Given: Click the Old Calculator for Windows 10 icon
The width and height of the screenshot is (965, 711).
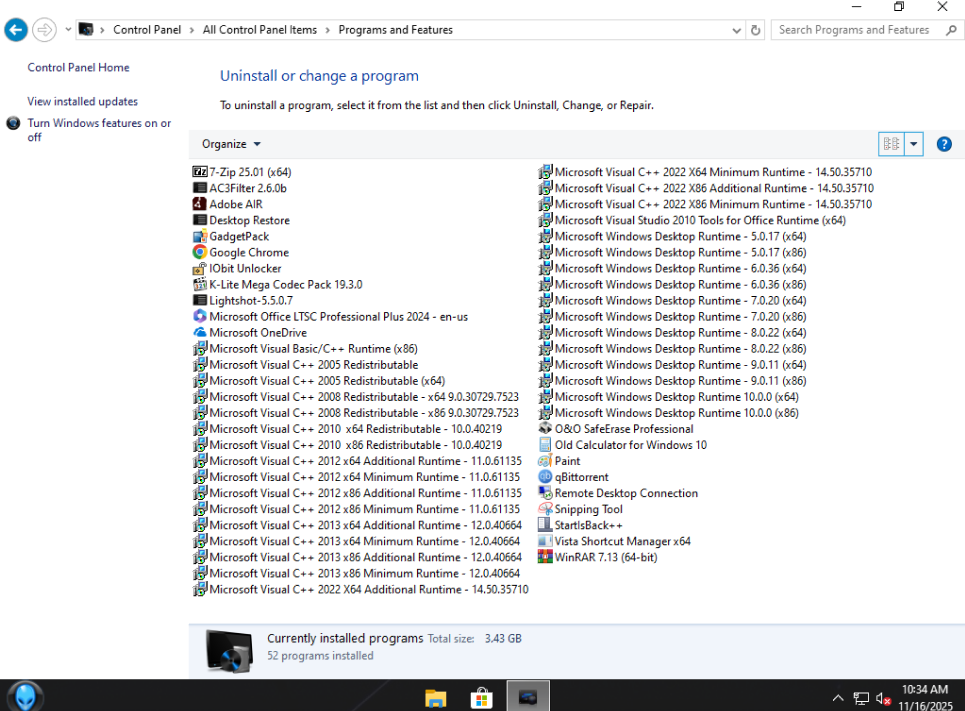Looking at the screenshot, I should point(545,444).
